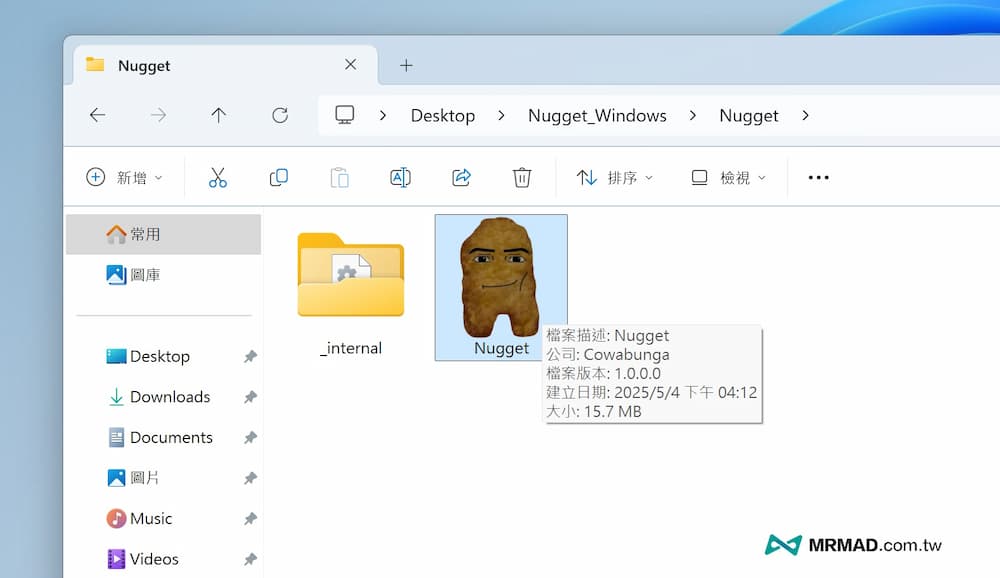Click the Cut scissors icon

pos(218,177)
